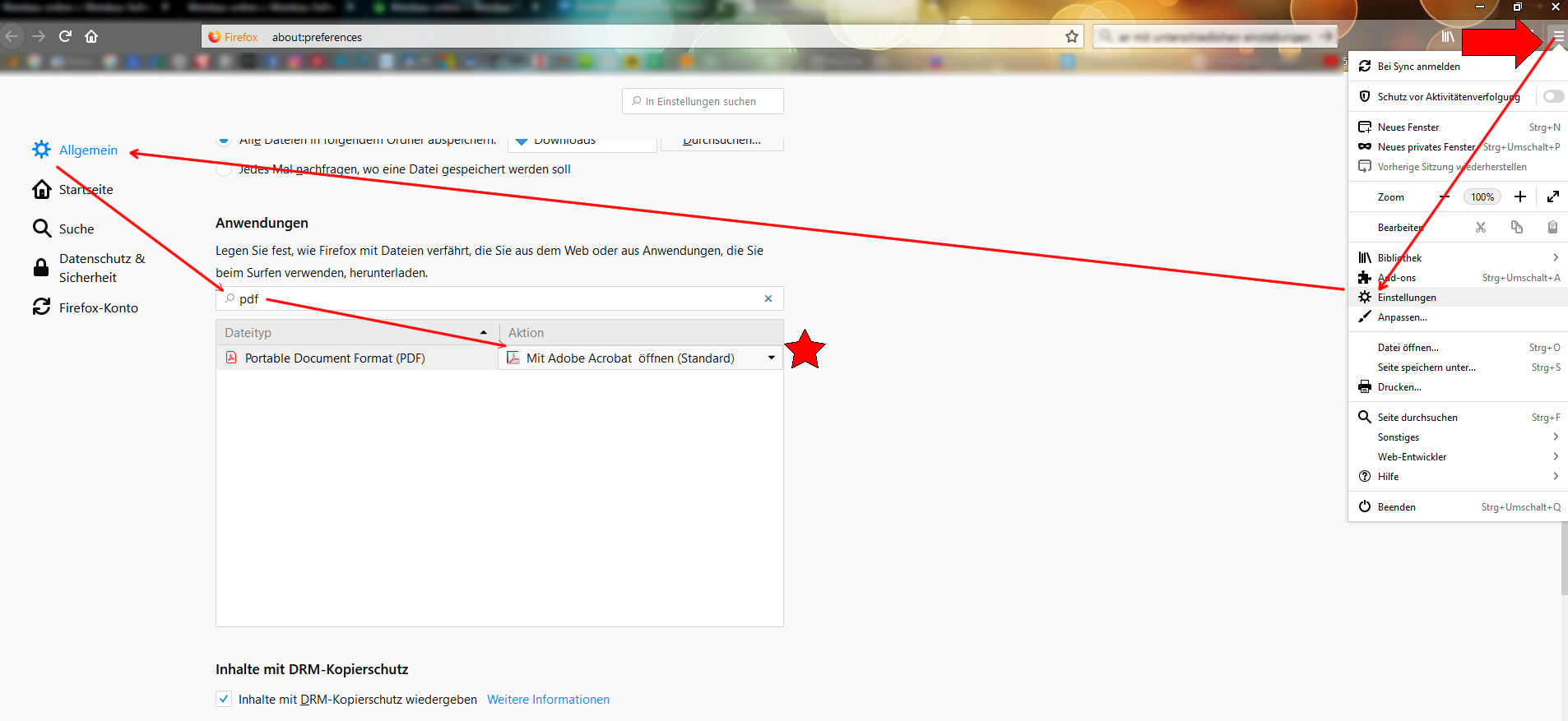Image resolution: width=1568 pixels, height=721 pixels.
Task: Sort by the Dateityp column header
Action: tap(355, 332)
